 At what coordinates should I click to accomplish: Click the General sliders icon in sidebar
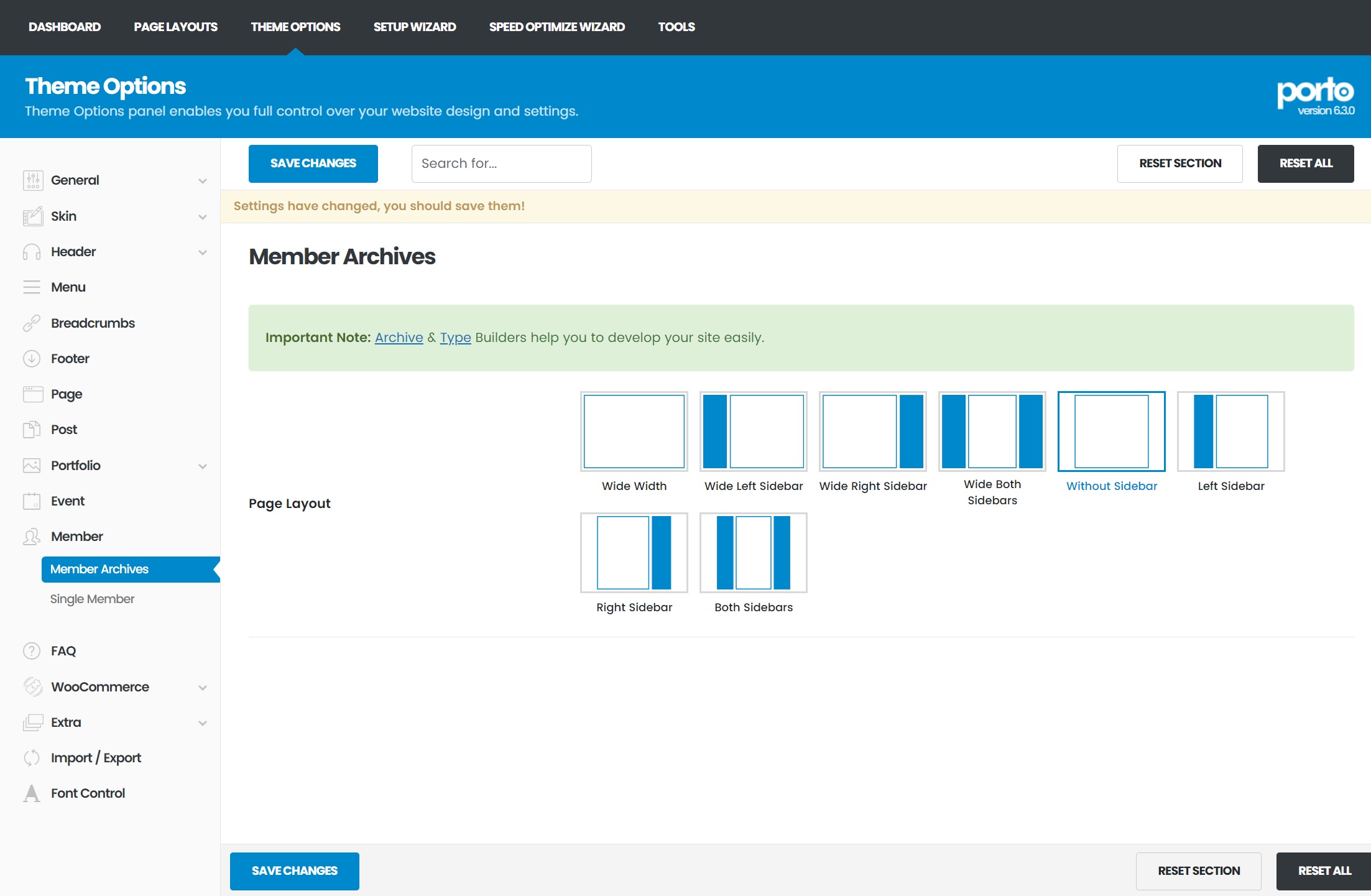click(x=32, y=180)
